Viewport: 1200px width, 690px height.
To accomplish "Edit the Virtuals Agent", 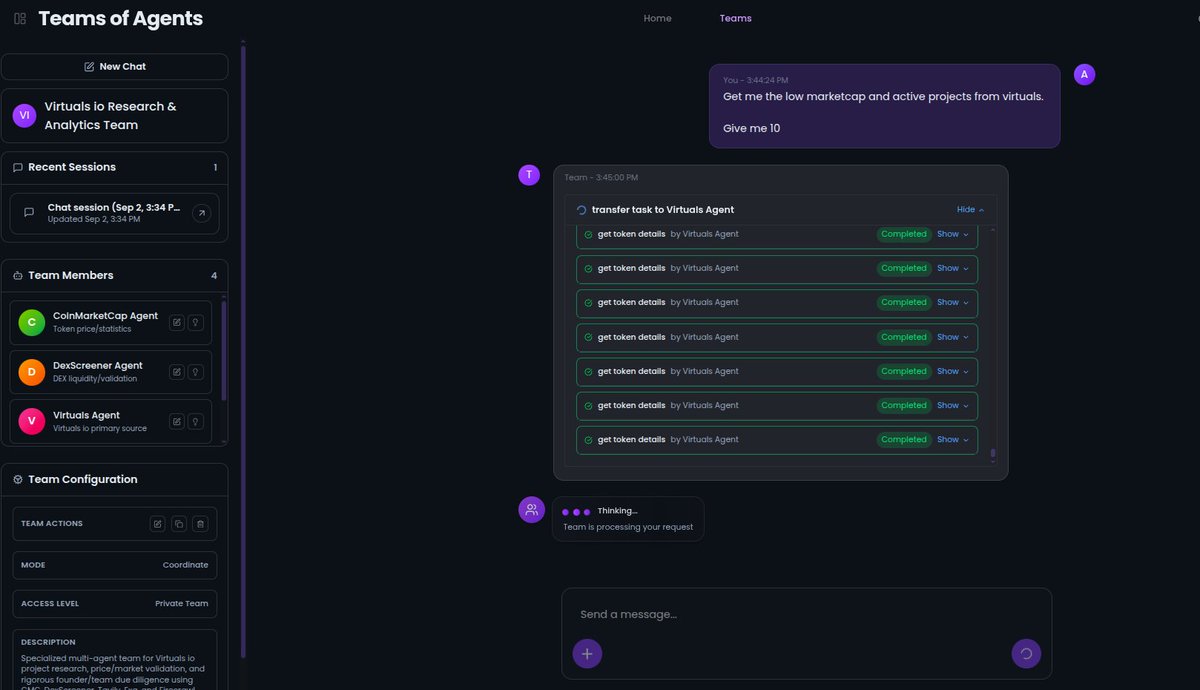I will click(177, 422).
